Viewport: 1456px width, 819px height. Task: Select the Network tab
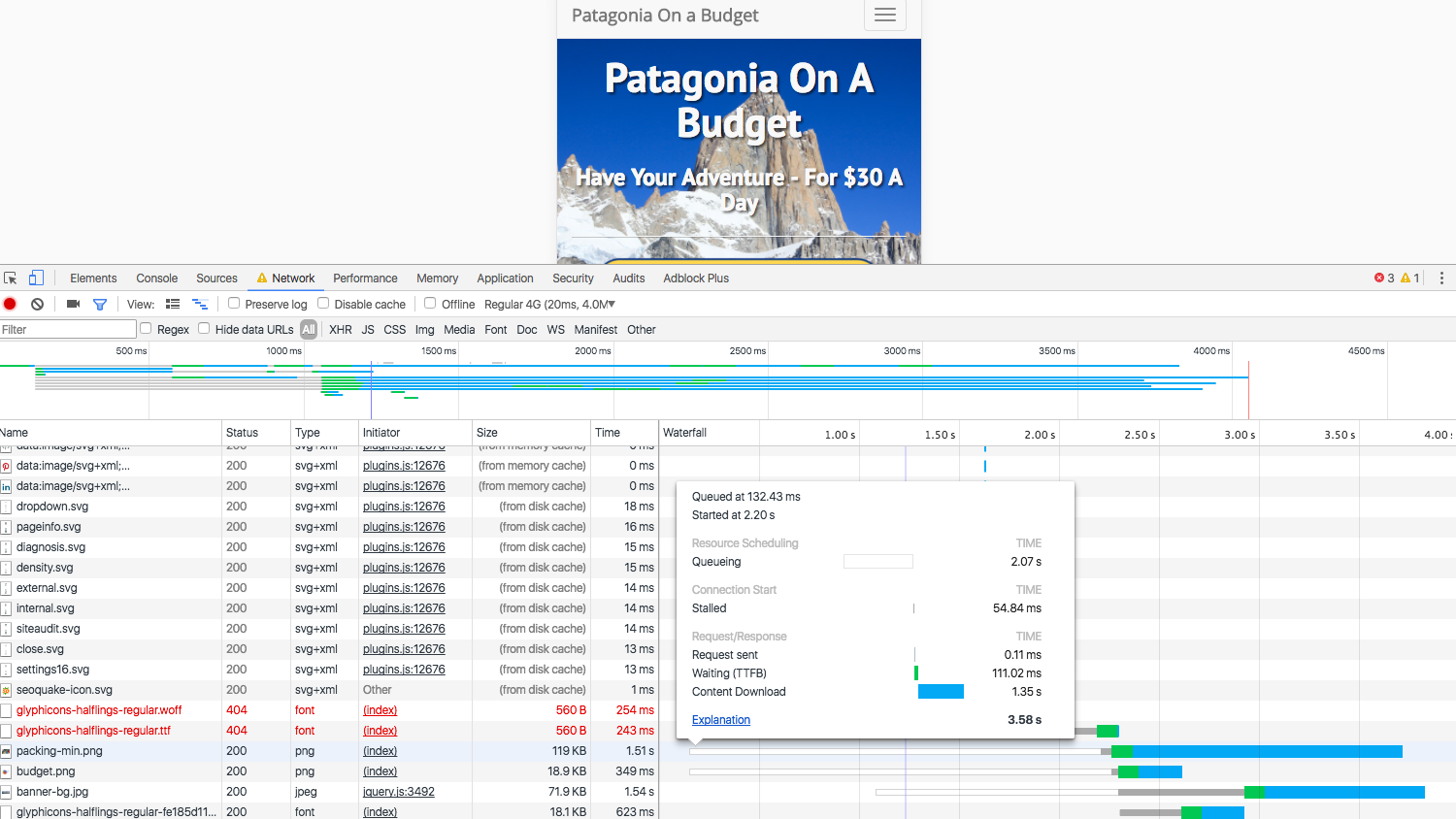pyautogui.click(x=286, y=278)
